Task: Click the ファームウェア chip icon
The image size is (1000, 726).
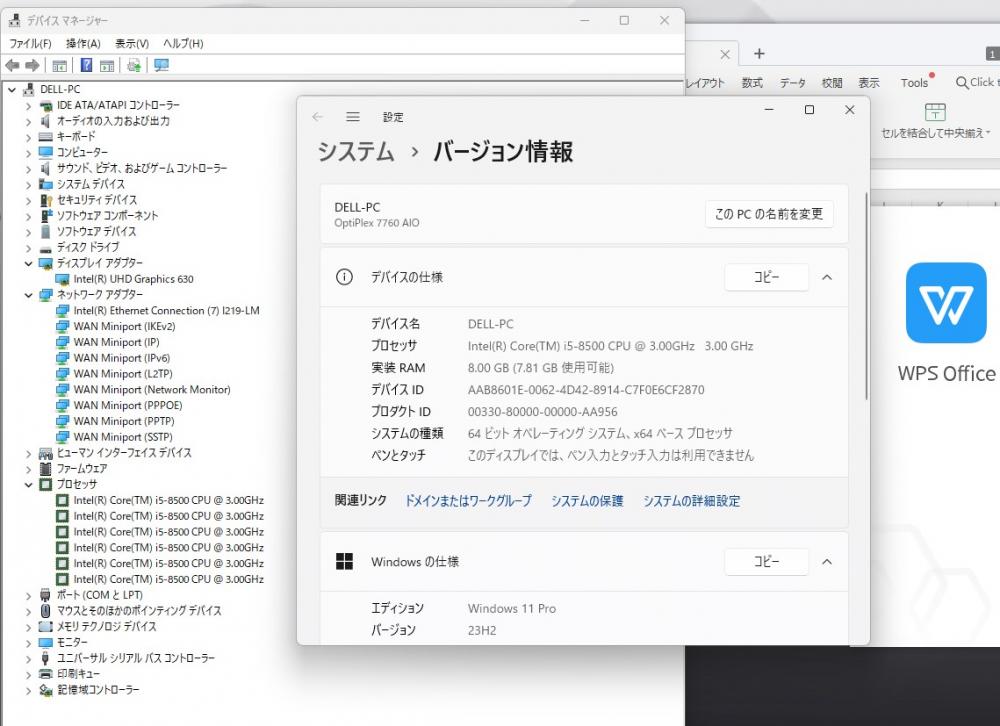Action: [x=45, y=469]
